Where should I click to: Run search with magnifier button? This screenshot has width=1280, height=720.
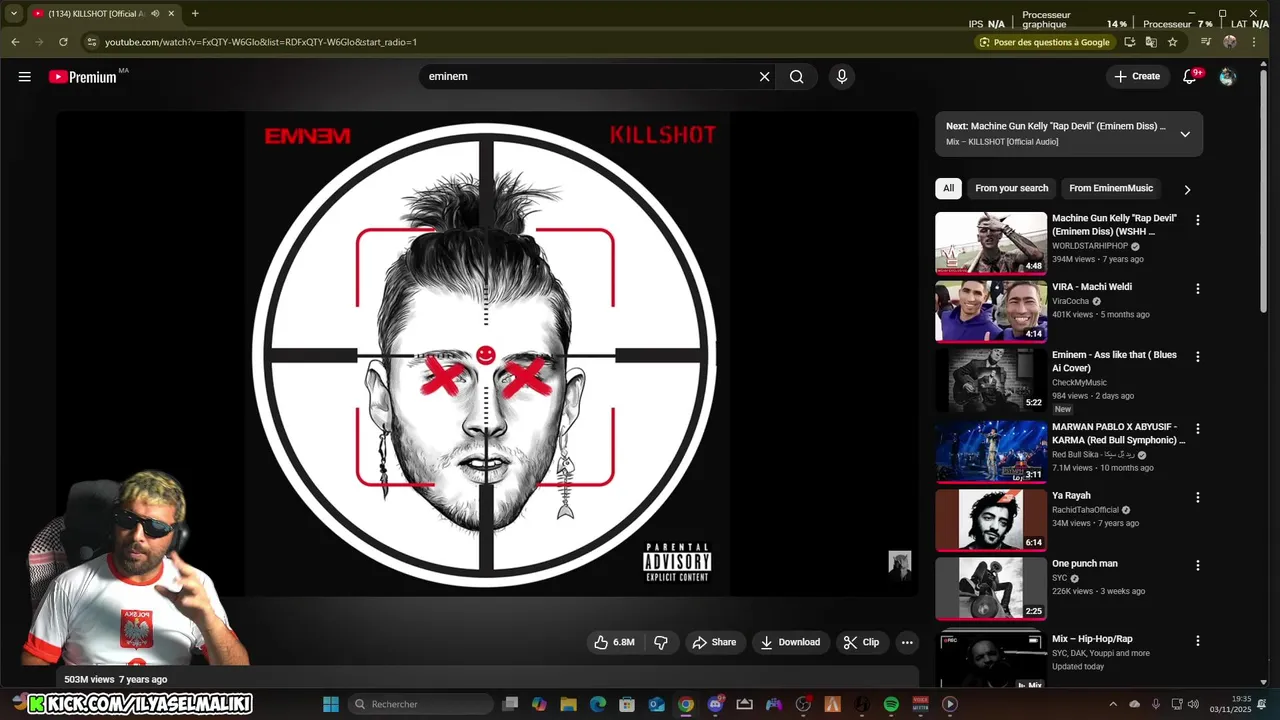(796, 77)
